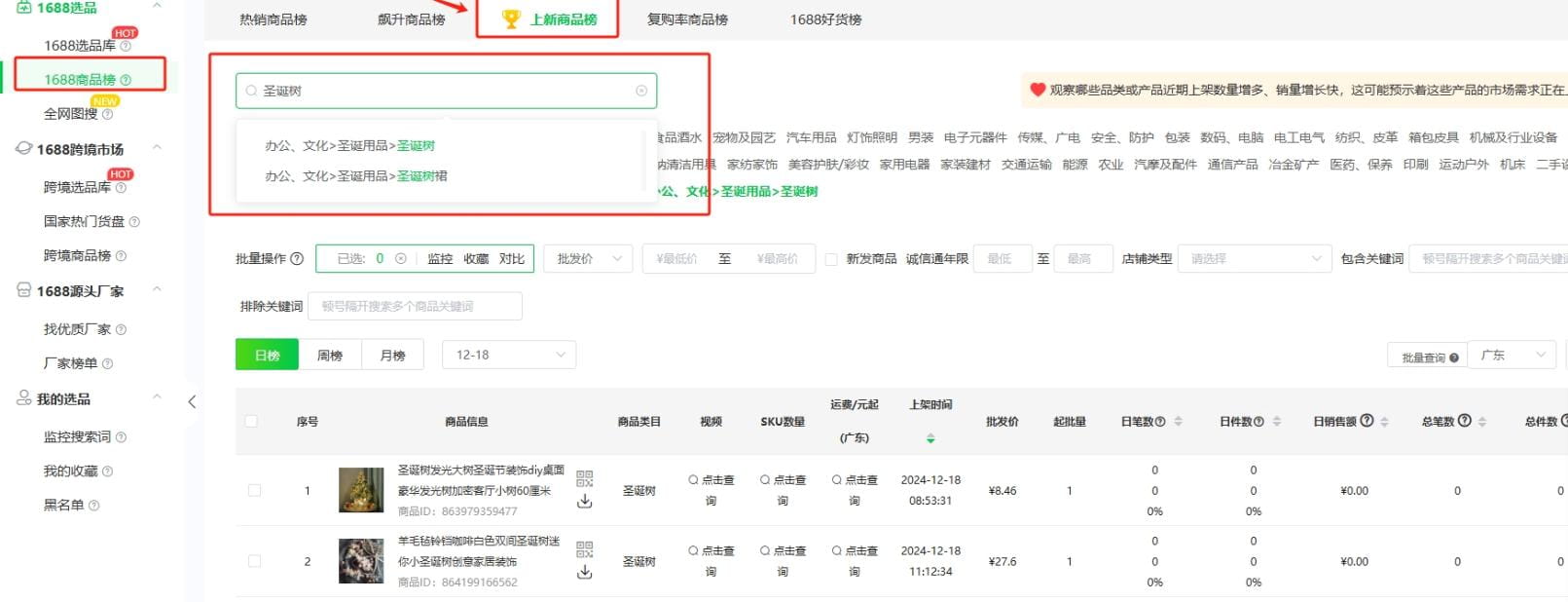Open help icon next to 1688选品库
Viewport: 1568px width, 602px height.
[x=126, y=46]
